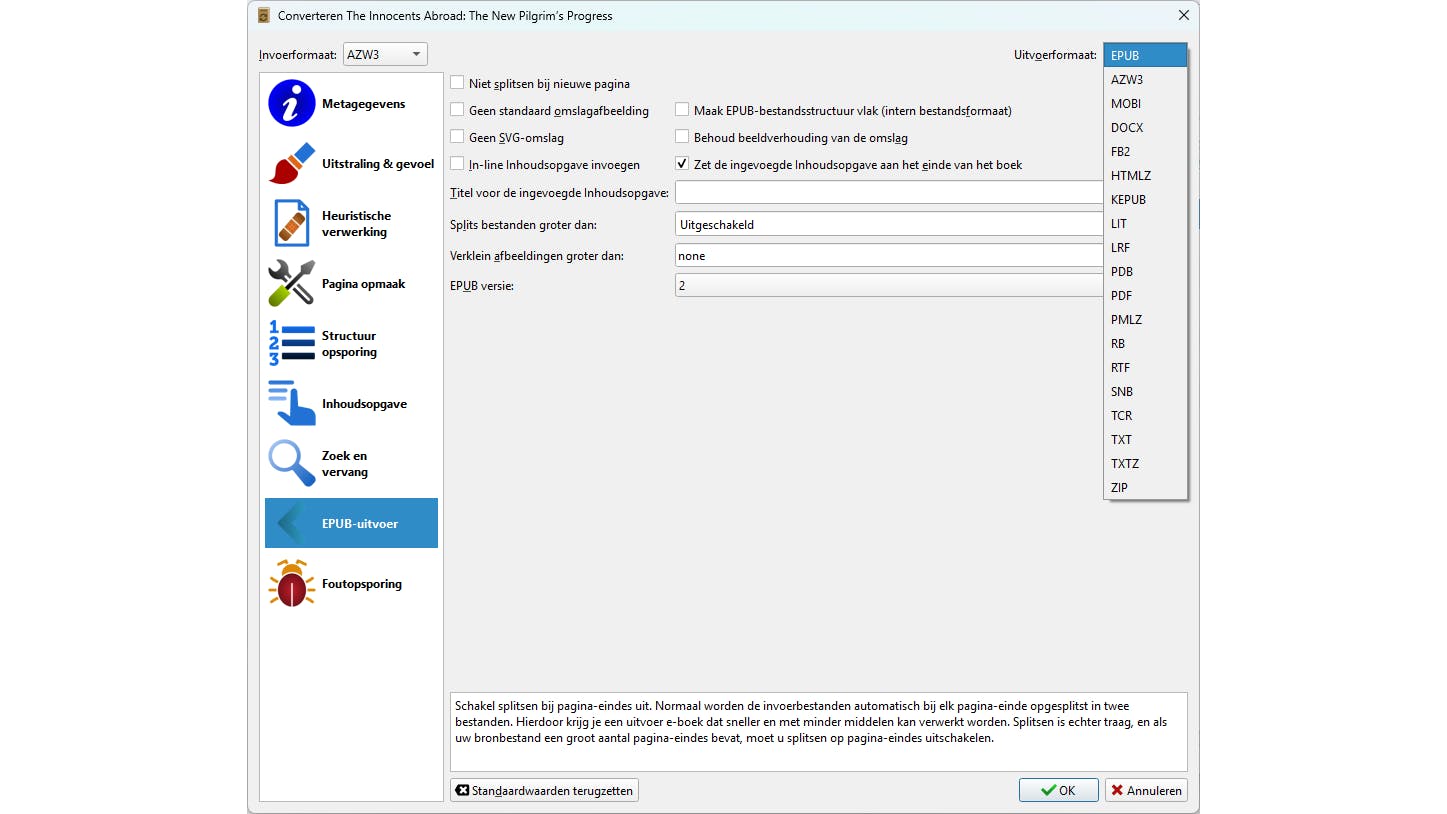This screenshot has height=814, width=1447.
Task: Select the EPUB-uitvoer section
Action: pos(351,523)
